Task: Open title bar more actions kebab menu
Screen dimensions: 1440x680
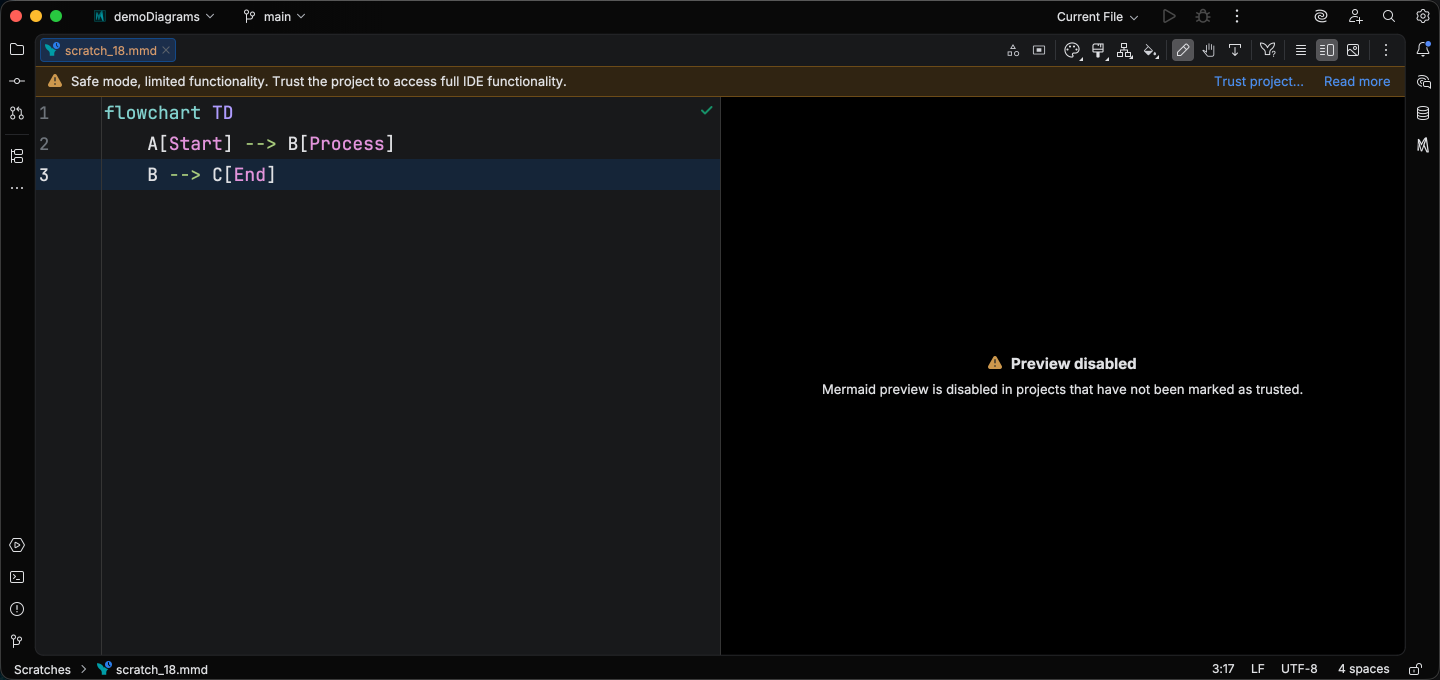Action: [x=1237, y=16]
